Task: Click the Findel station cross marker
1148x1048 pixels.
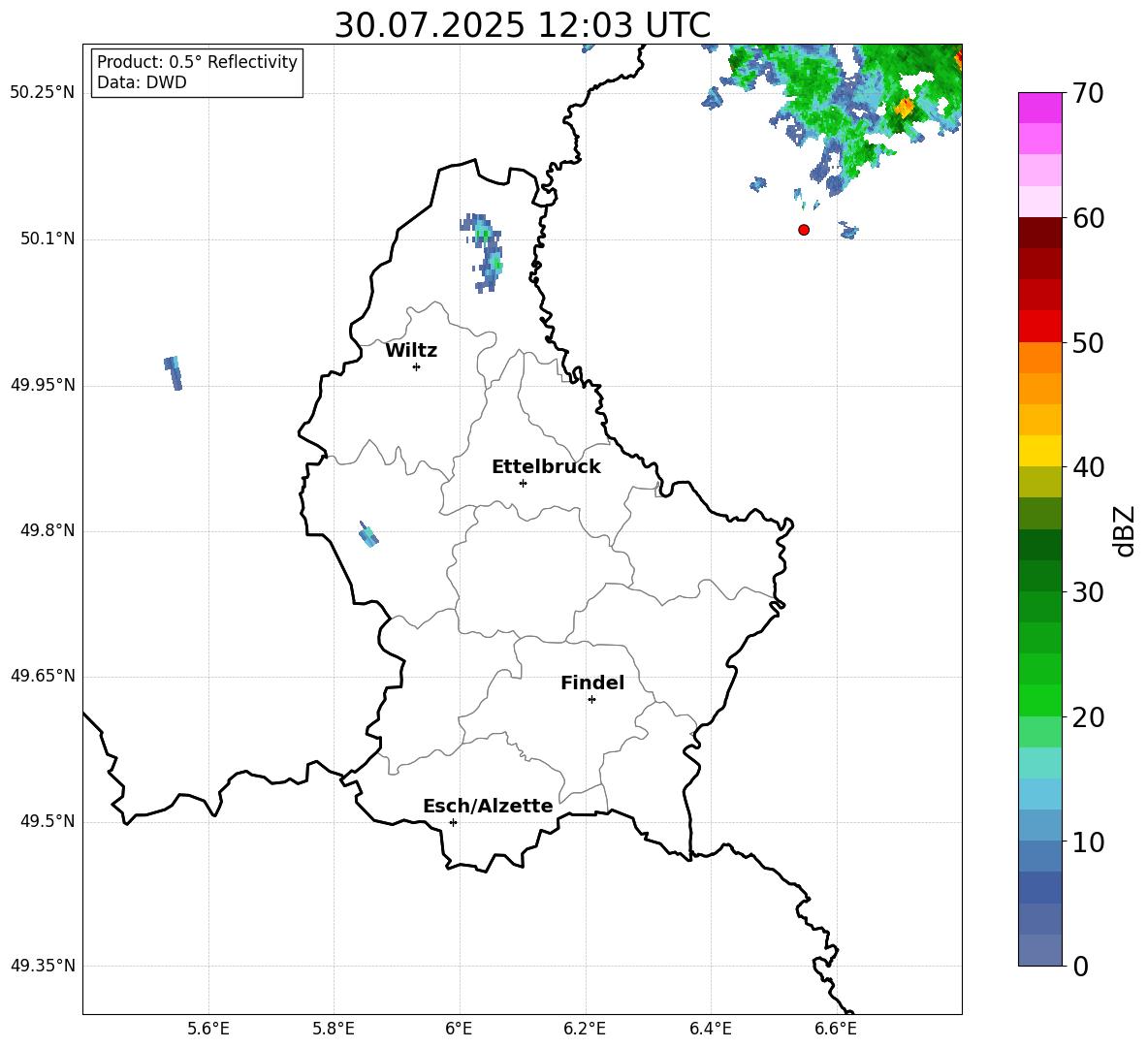Action: click(x=591, y=700)
